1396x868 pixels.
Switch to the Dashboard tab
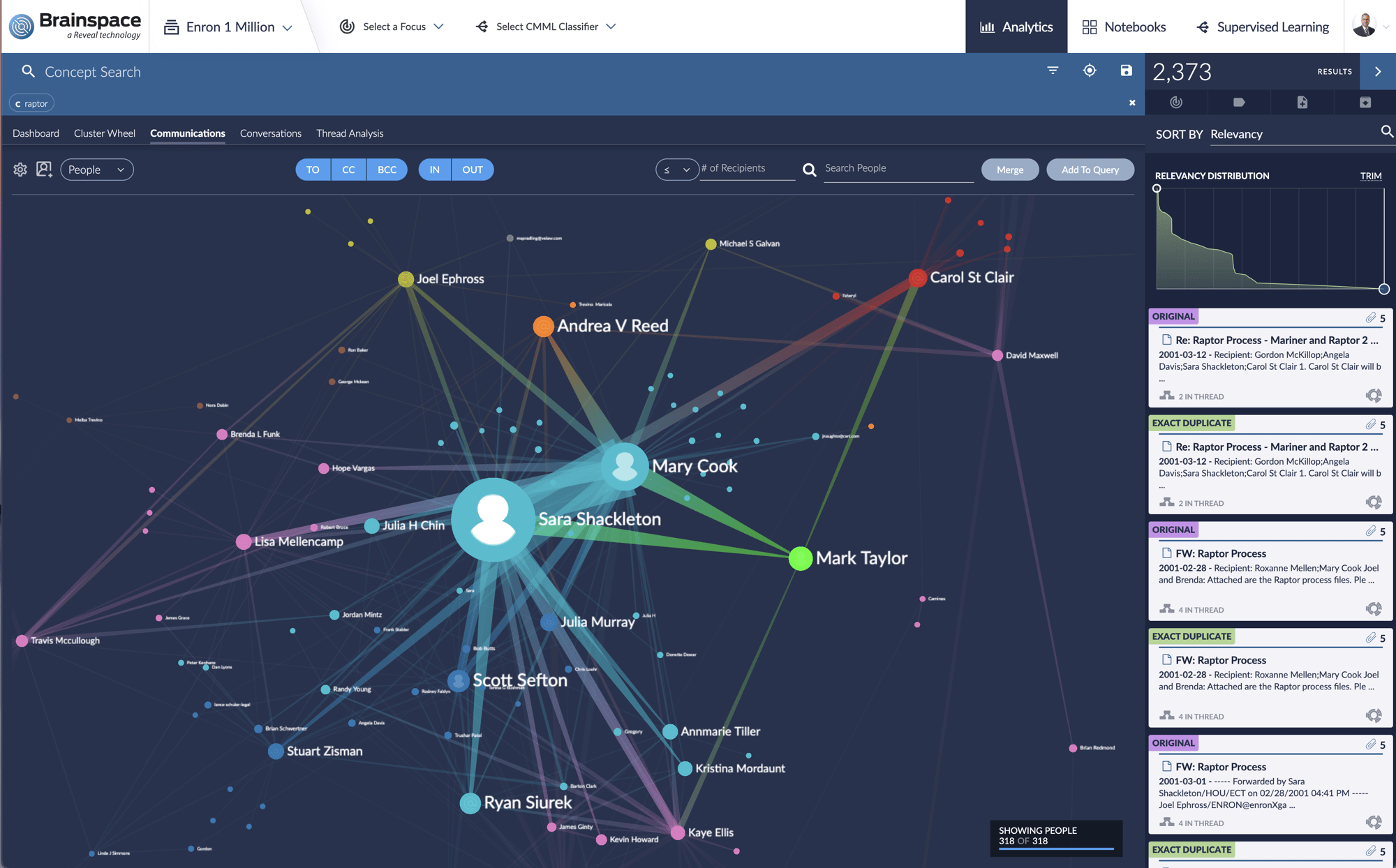(x=36, y=133)
